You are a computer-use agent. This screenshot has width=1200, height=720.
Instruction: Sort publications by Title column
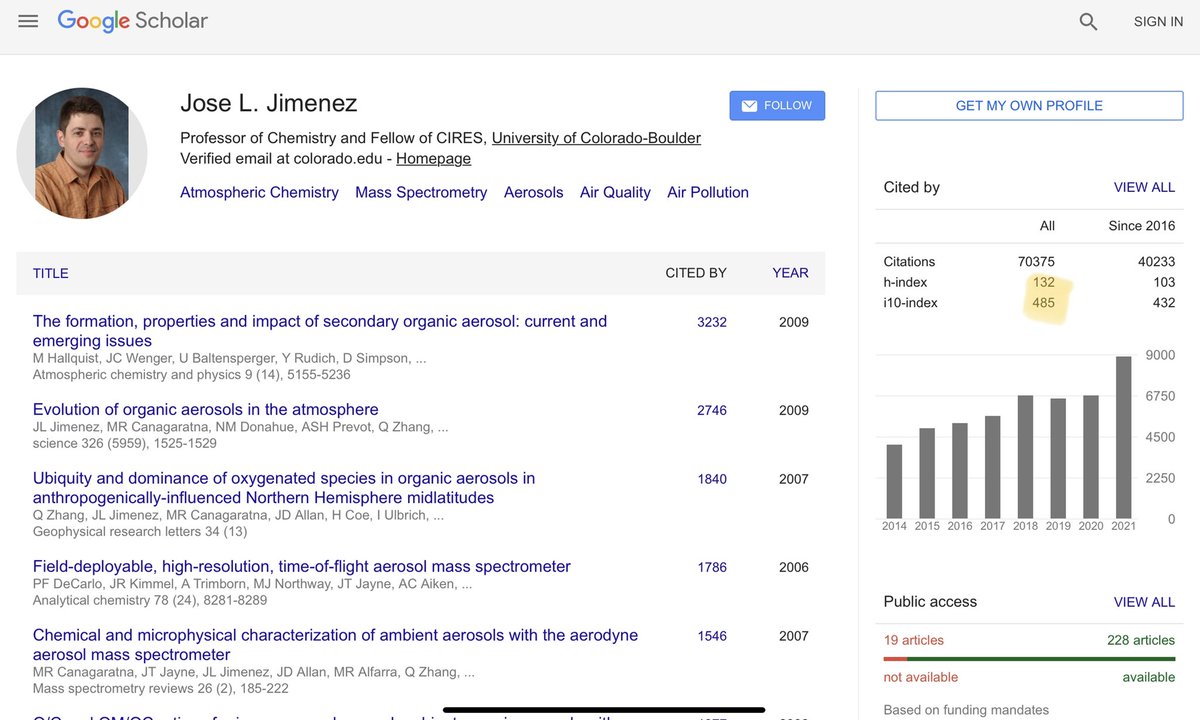50,273
